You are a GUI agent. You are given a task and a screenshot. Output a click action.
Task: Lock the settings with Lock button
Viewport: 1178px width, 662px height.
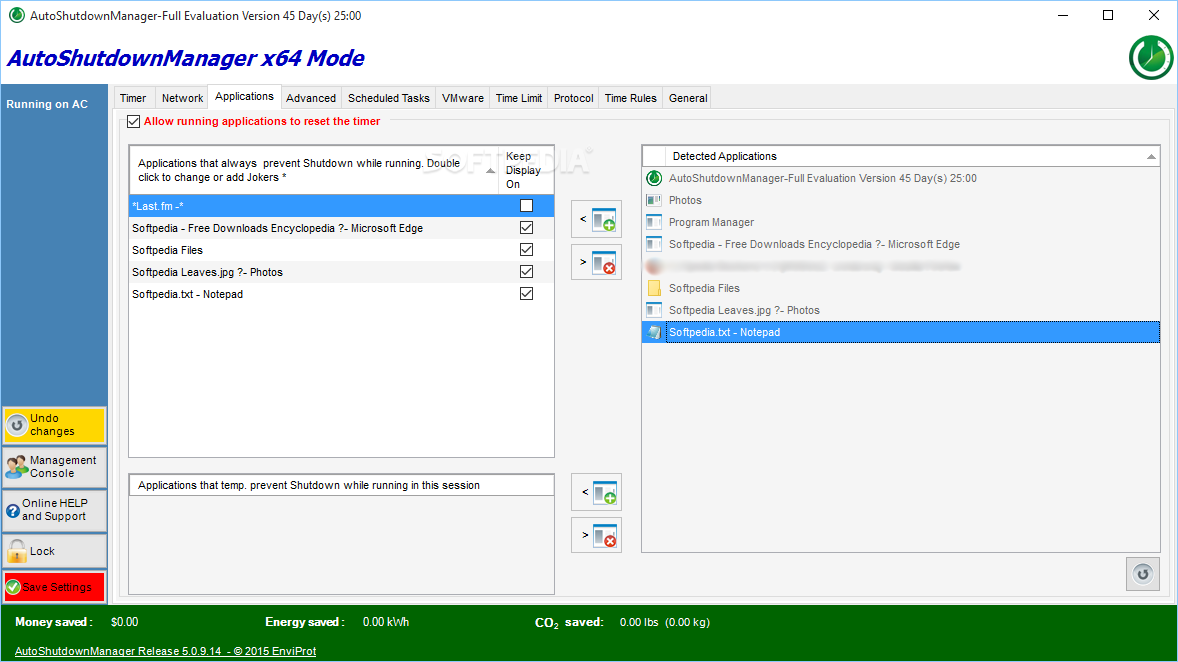(54, 552)
